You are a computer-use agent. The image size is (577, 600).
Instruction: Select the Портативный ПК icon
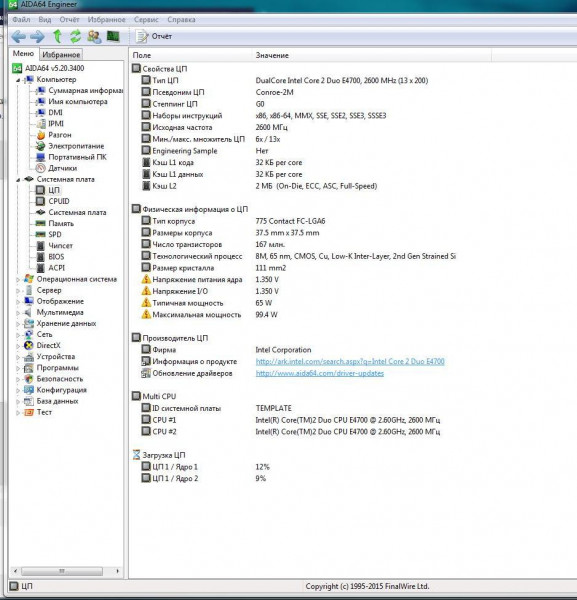(x=41, y=157)
